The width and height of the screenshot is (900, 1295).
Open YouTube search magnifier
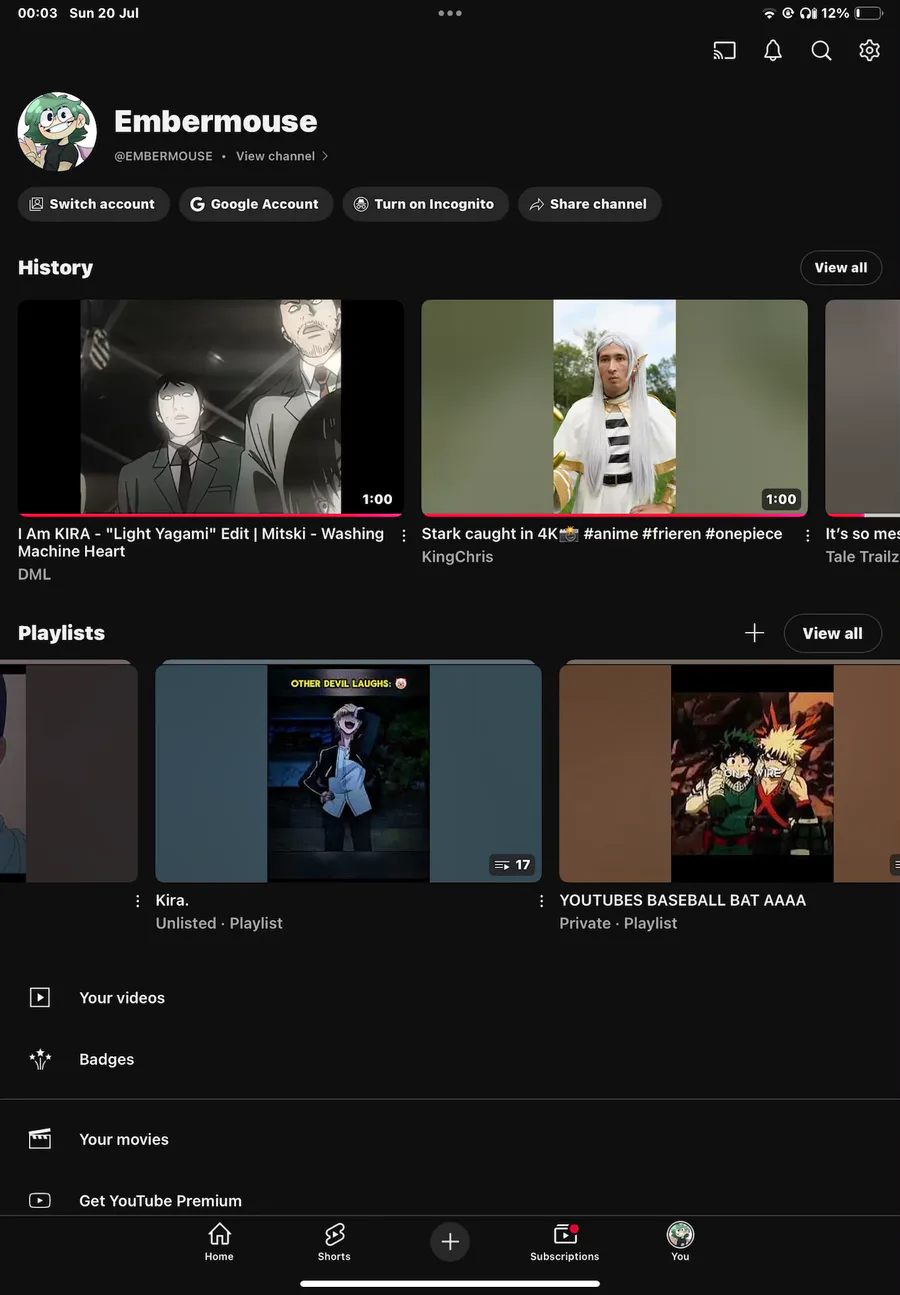[821, 51]
